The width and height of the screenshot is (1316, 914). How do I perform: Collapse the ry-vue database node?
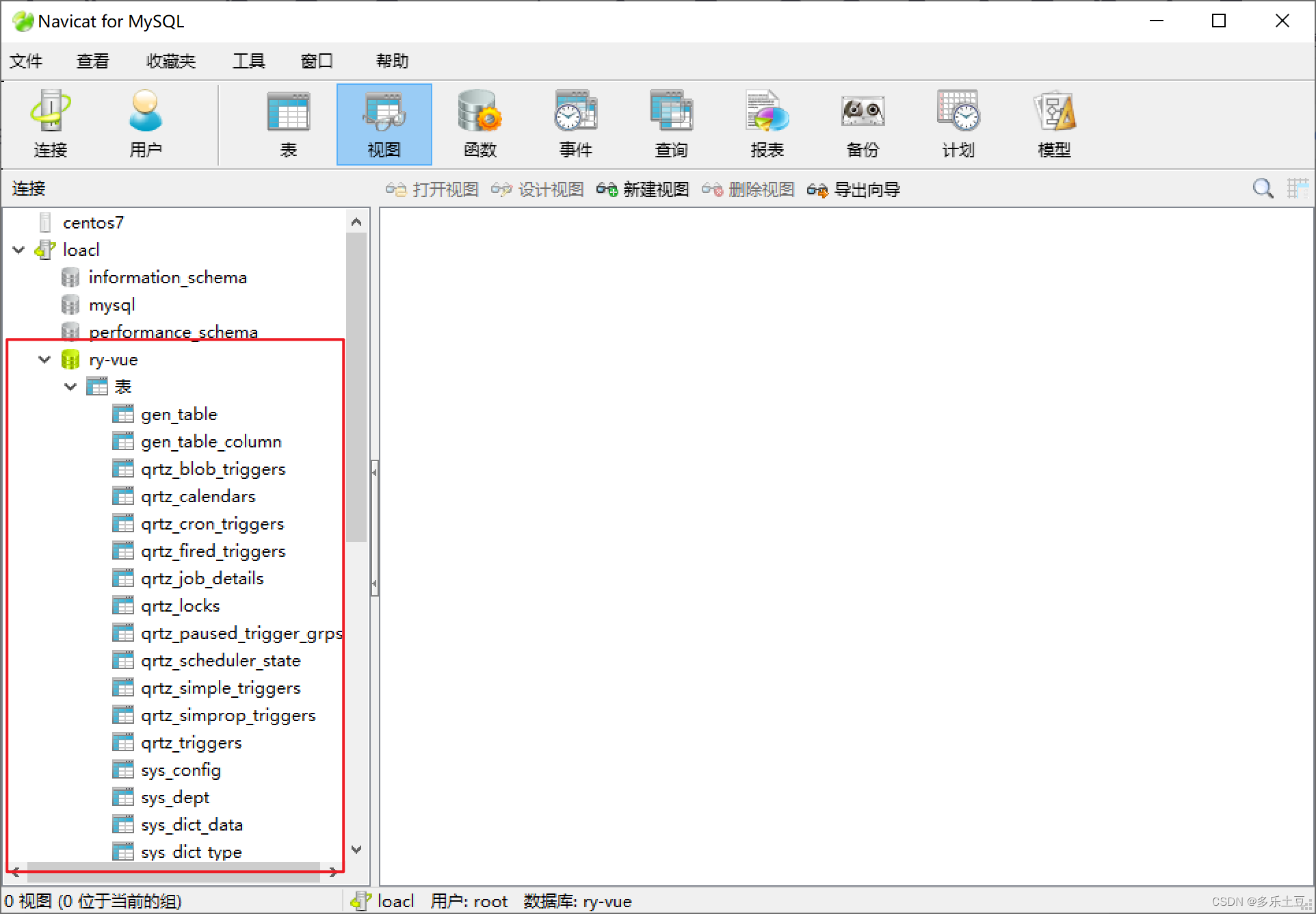click(44, 360)
